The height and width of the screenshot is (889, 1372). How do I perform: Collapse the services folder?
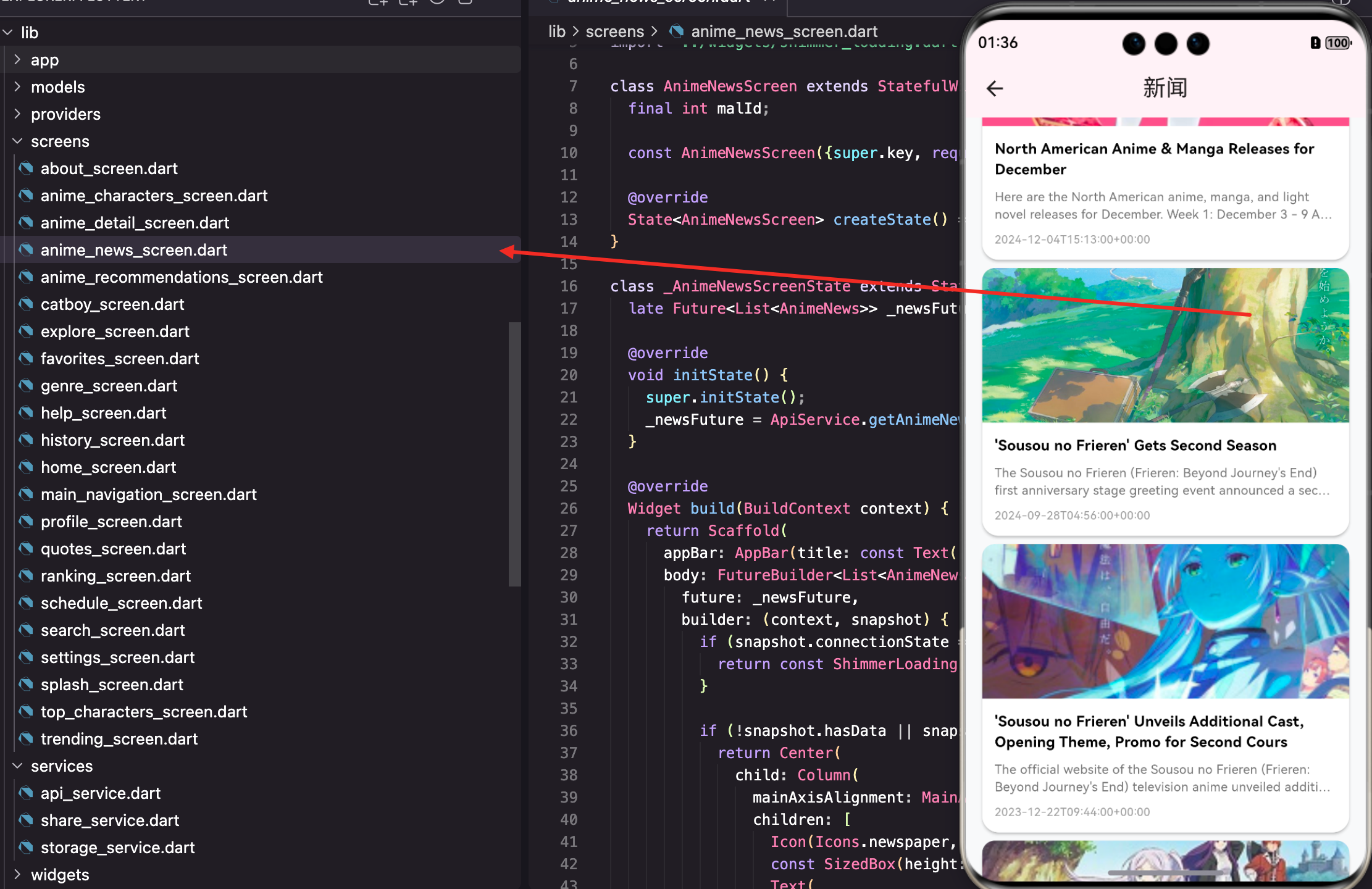[x=17, y=766]
